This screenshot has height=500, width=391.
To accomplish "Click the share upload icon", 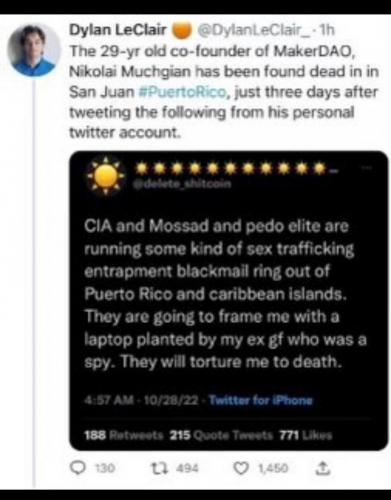I will 323,467.
